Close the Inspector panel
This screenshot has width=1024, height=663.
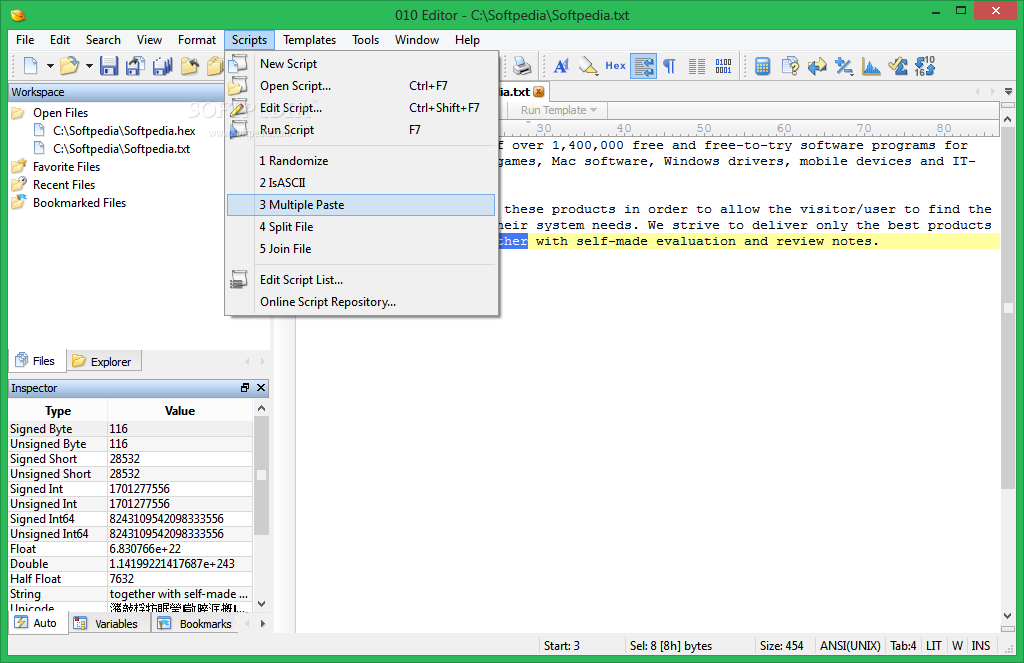click(x=261, y=388)
